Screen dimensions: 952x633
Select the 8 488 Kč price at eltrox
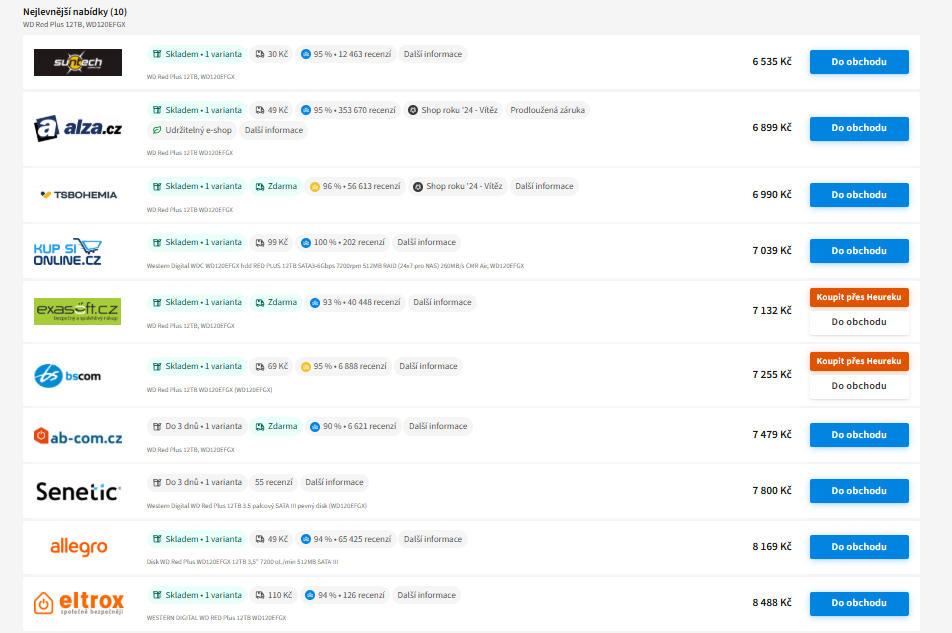pyautogui.click(x=772, y=603)
